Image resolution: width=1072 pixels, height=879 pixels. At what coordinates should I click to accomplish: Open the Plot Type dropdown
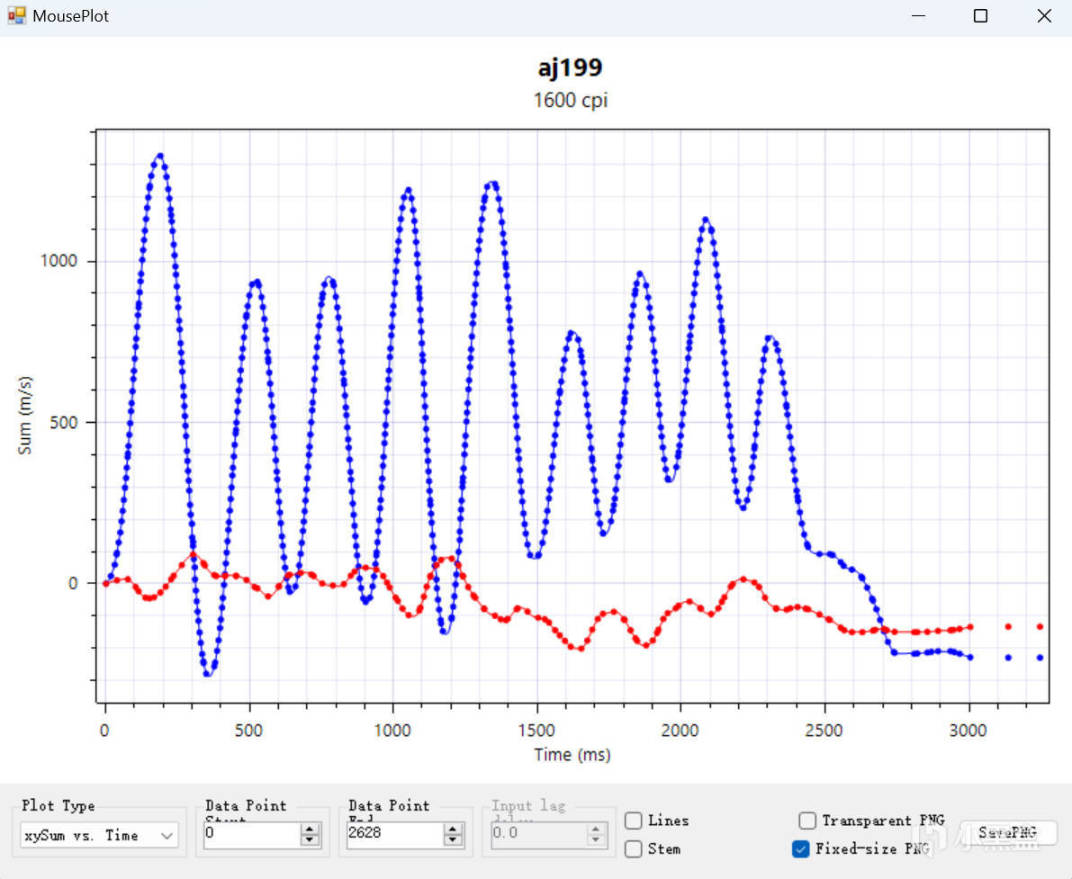[98, 835]
